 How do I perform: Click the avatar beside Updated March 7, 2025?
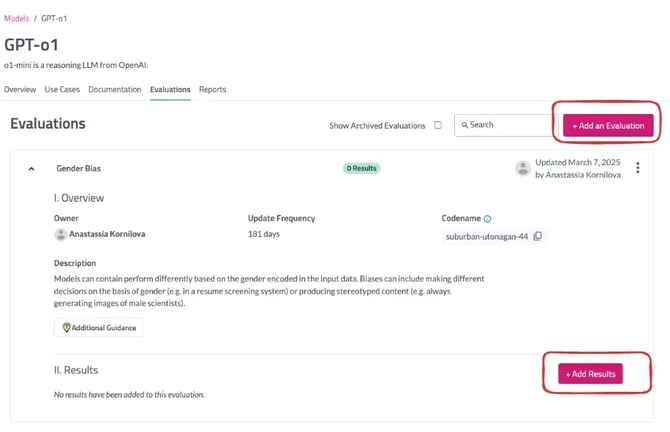[523, 168]
